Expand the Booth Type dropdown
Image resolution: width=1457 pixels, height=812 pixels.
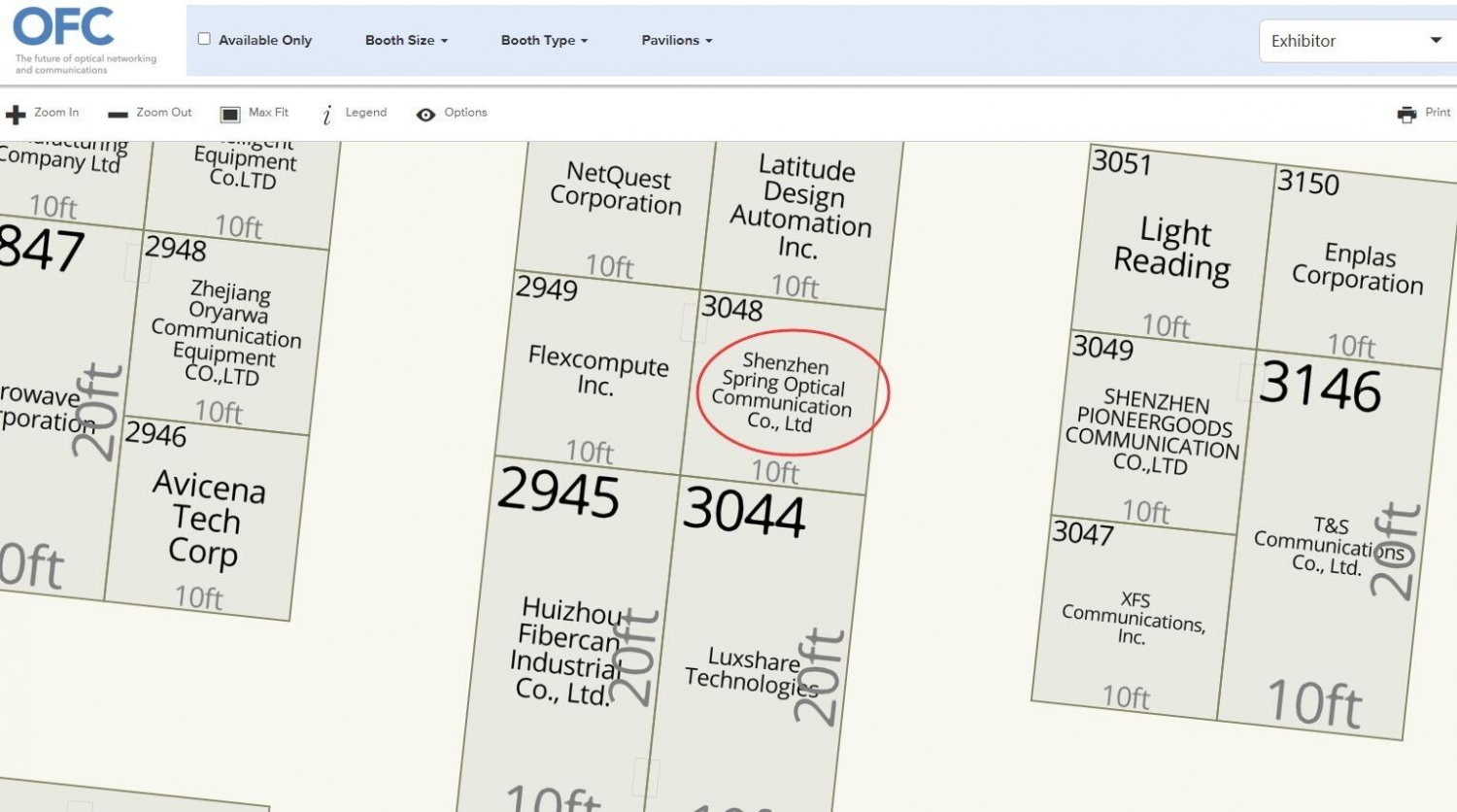coord(544,40)
